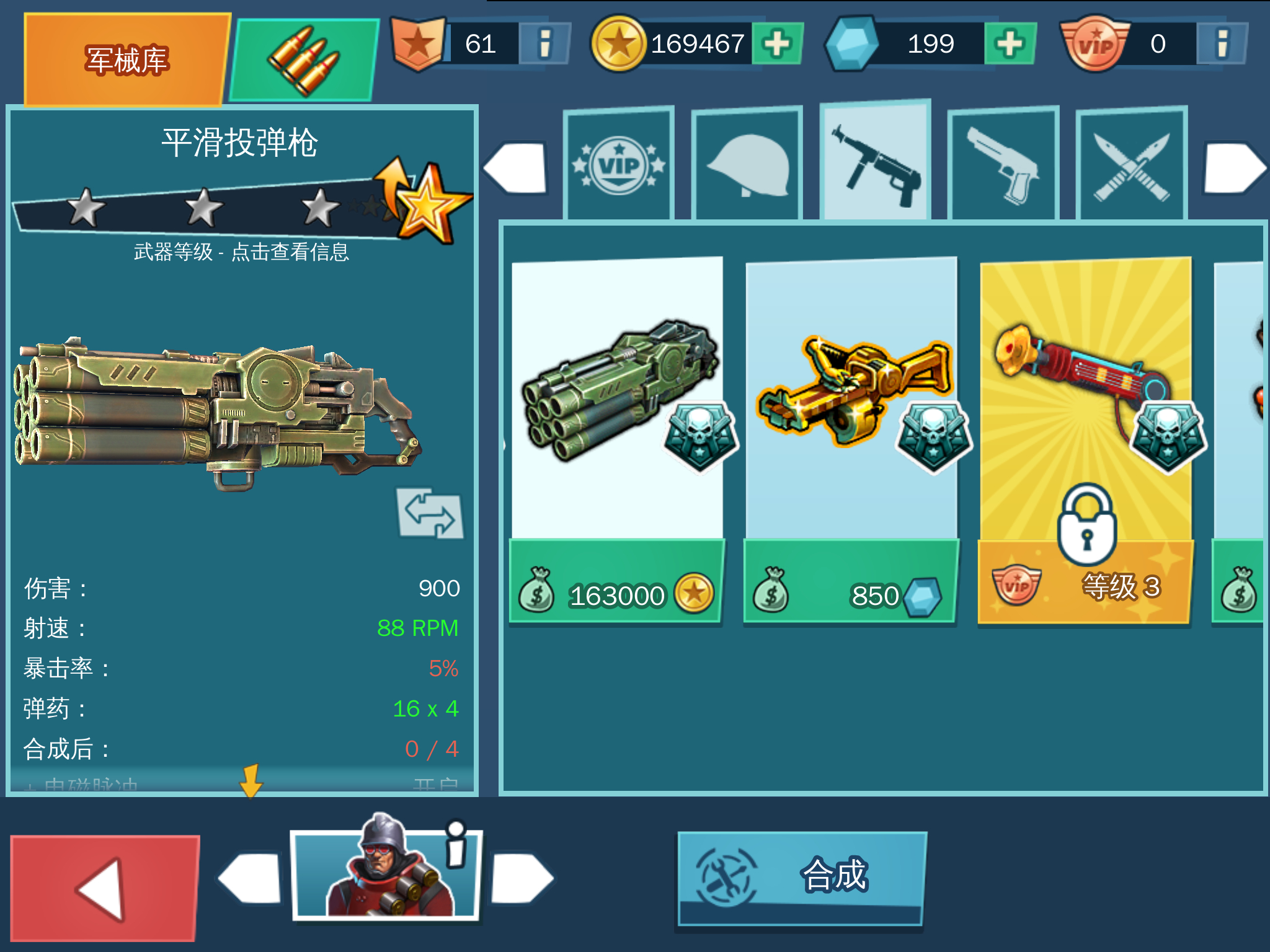
Task: Swap weapon using the exchange arrows icon
Action: click(x=430, y=513)
